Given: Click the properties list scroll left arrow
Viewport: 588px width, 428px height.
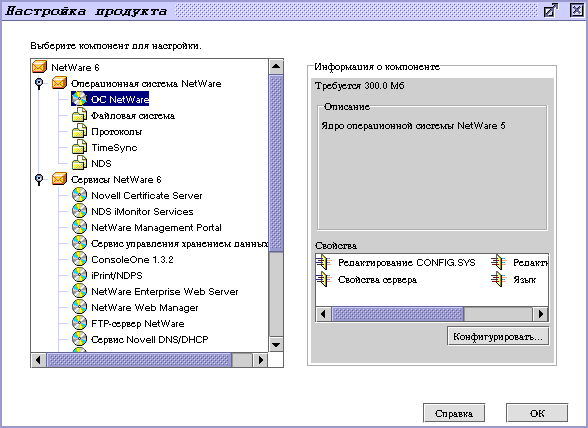Looking at the screenshot, I should click(324, 314).
